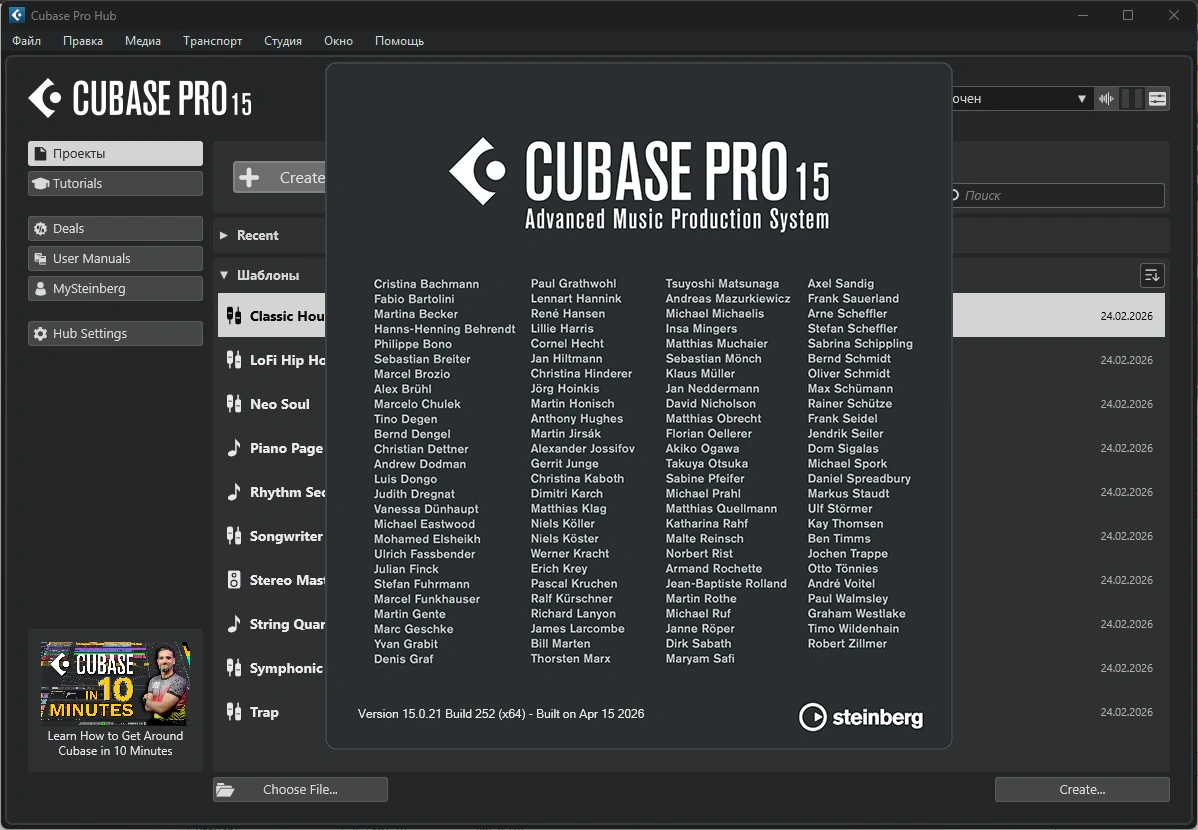Screen dimensions: 1198x830
Task: Click the User Manuals book icon
Action: tap(40, 258)
